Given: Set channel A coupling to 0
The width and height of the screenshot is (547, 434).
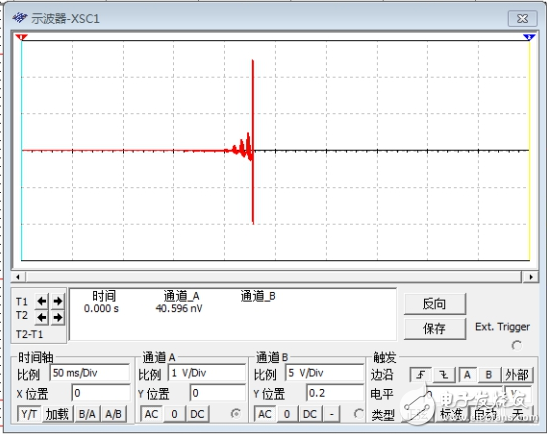Looking at the screenshot, I should point(174,414).
